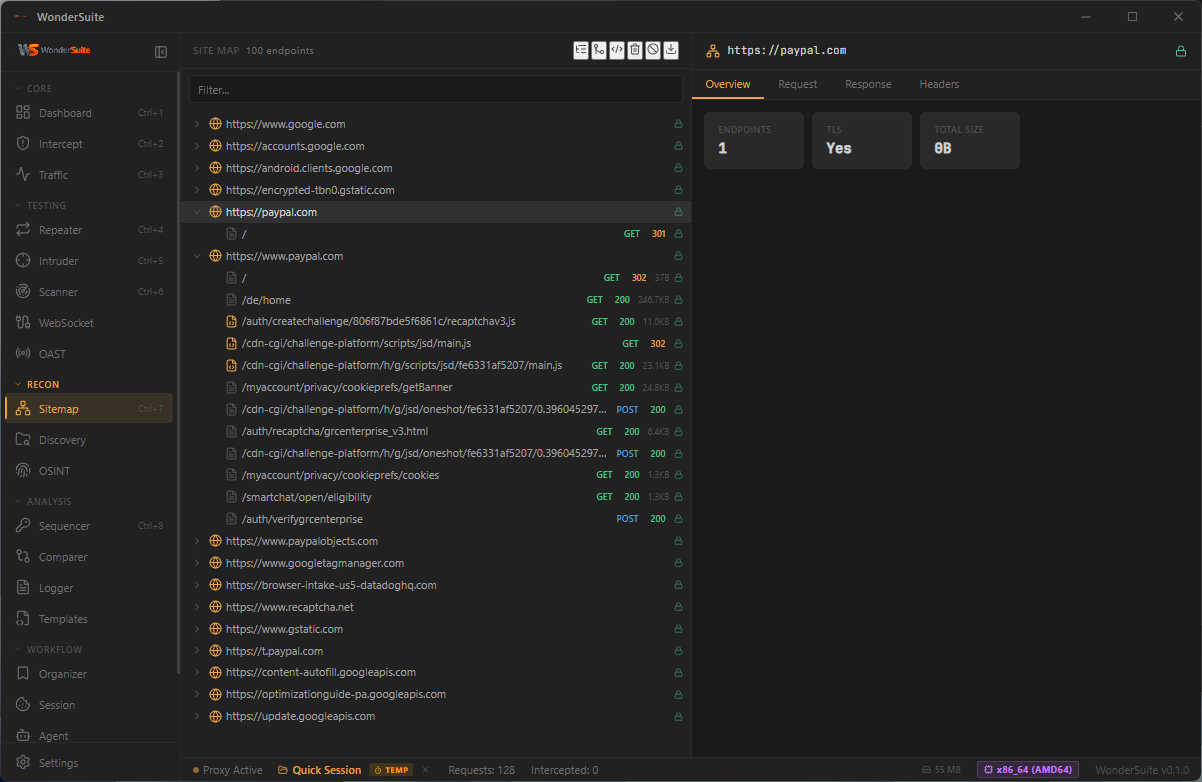The height and width of the screenshot is (782, 1202).
Task: Open the OSINT tool
Action: pyautogui.click(x=89, y=471)
